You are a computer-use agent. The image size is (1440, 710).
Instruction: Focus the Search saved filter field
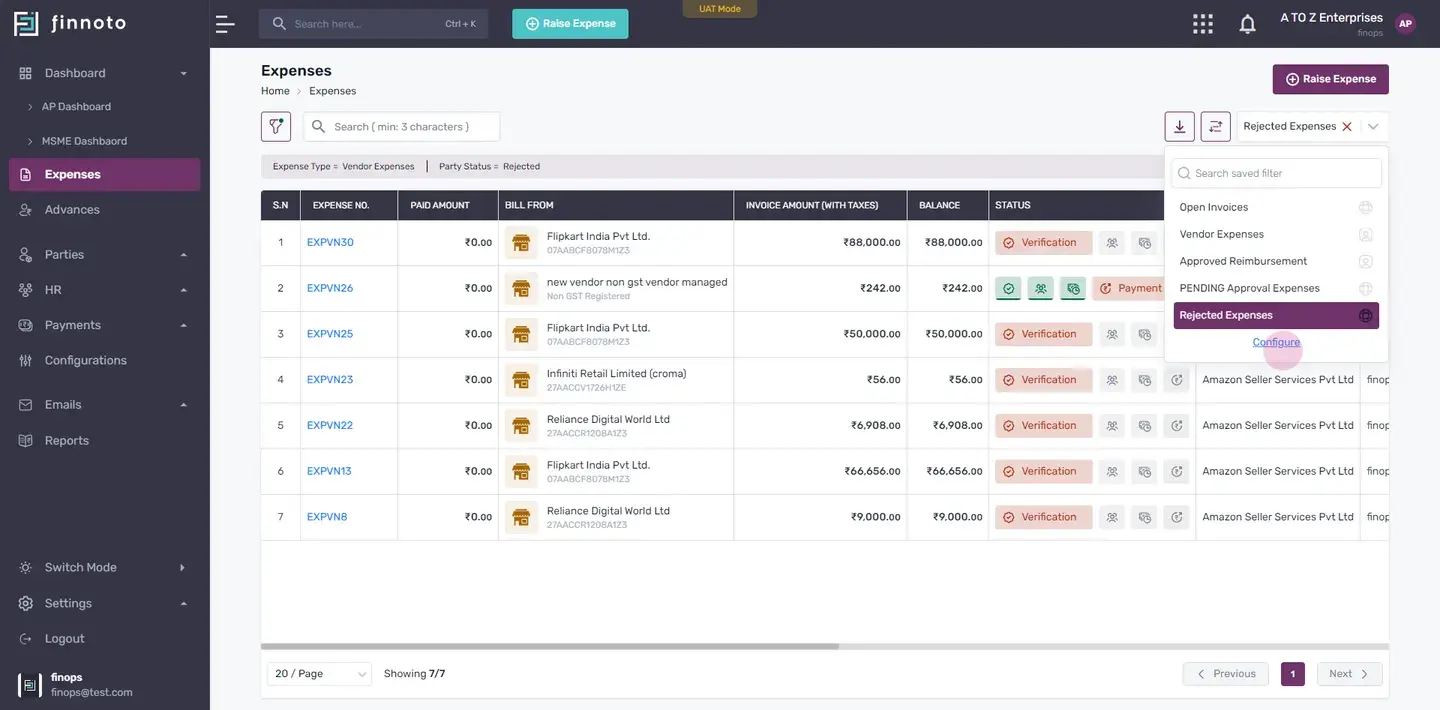(x=1276, y=173)
